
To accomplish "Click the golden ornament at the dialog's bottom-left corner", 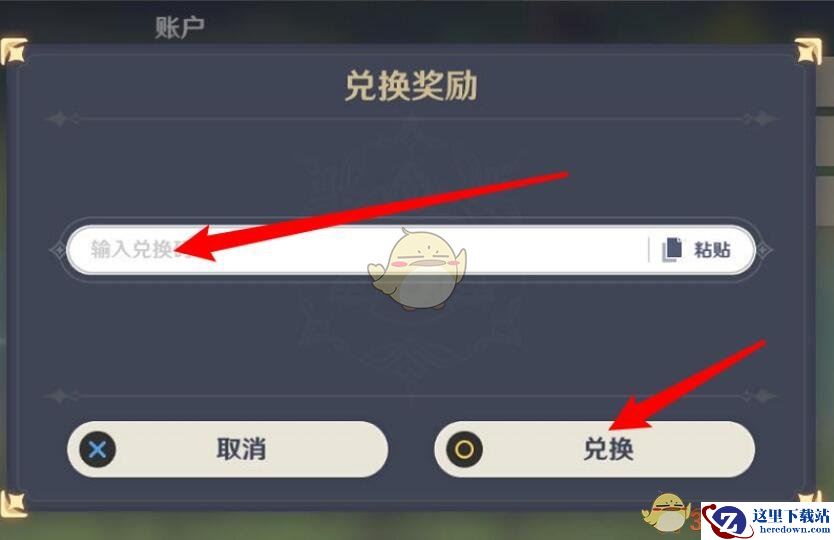I will pos(14,504).
